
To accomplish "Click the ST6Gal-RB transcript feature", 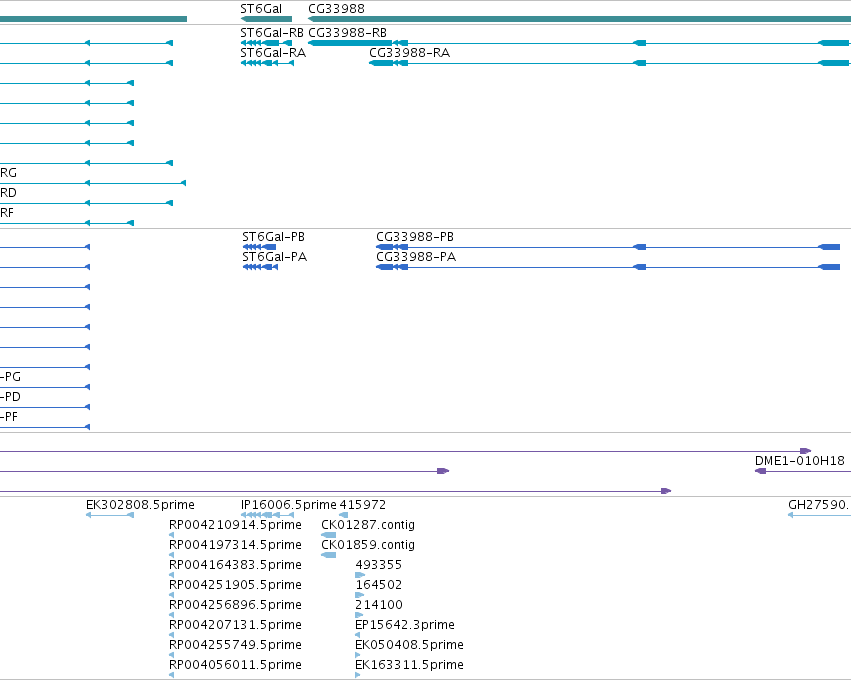I will 266,43.
